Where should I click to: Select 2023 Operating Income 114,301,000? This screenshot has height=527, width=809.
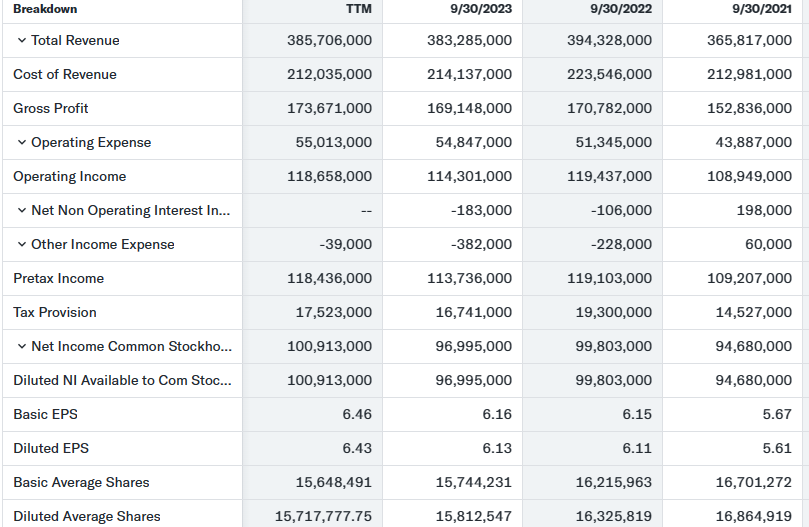[470, 177]
